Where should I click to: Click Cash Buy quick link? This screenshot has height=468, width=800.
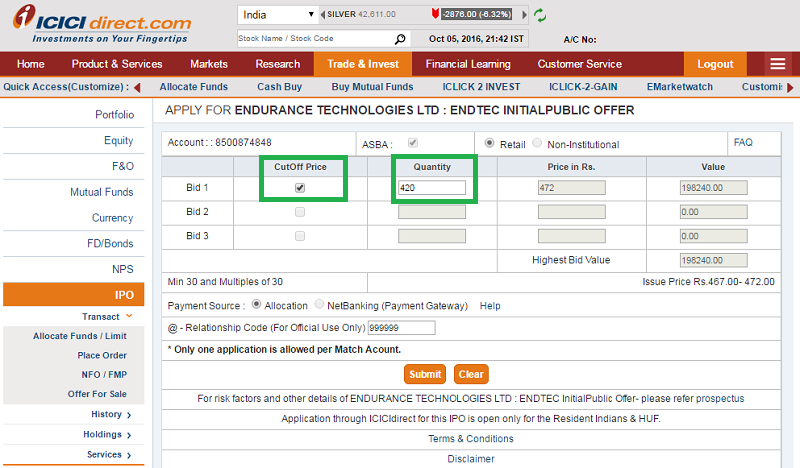(280, 87)
